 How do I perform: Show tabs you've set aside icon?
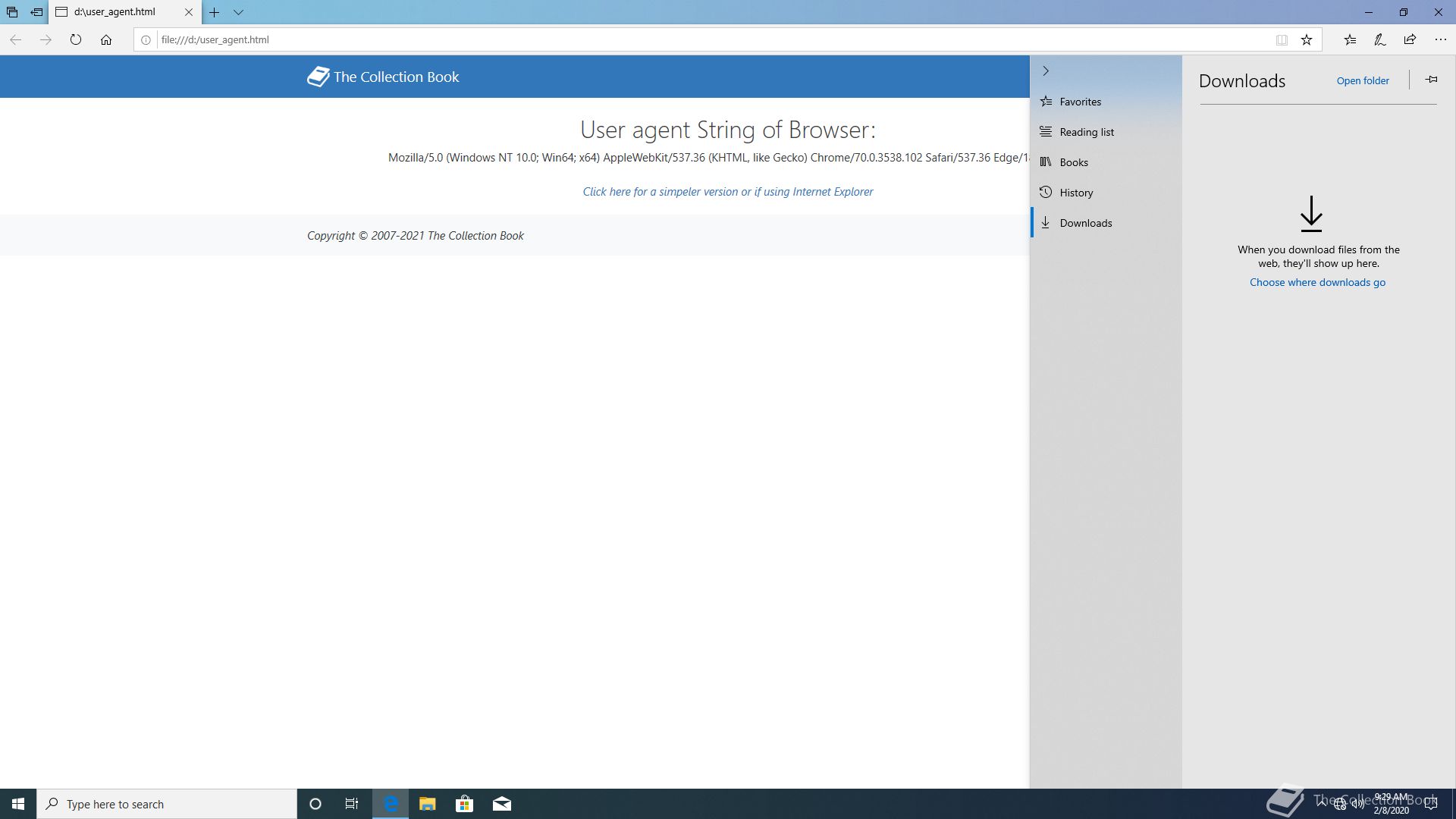[12, 12]
